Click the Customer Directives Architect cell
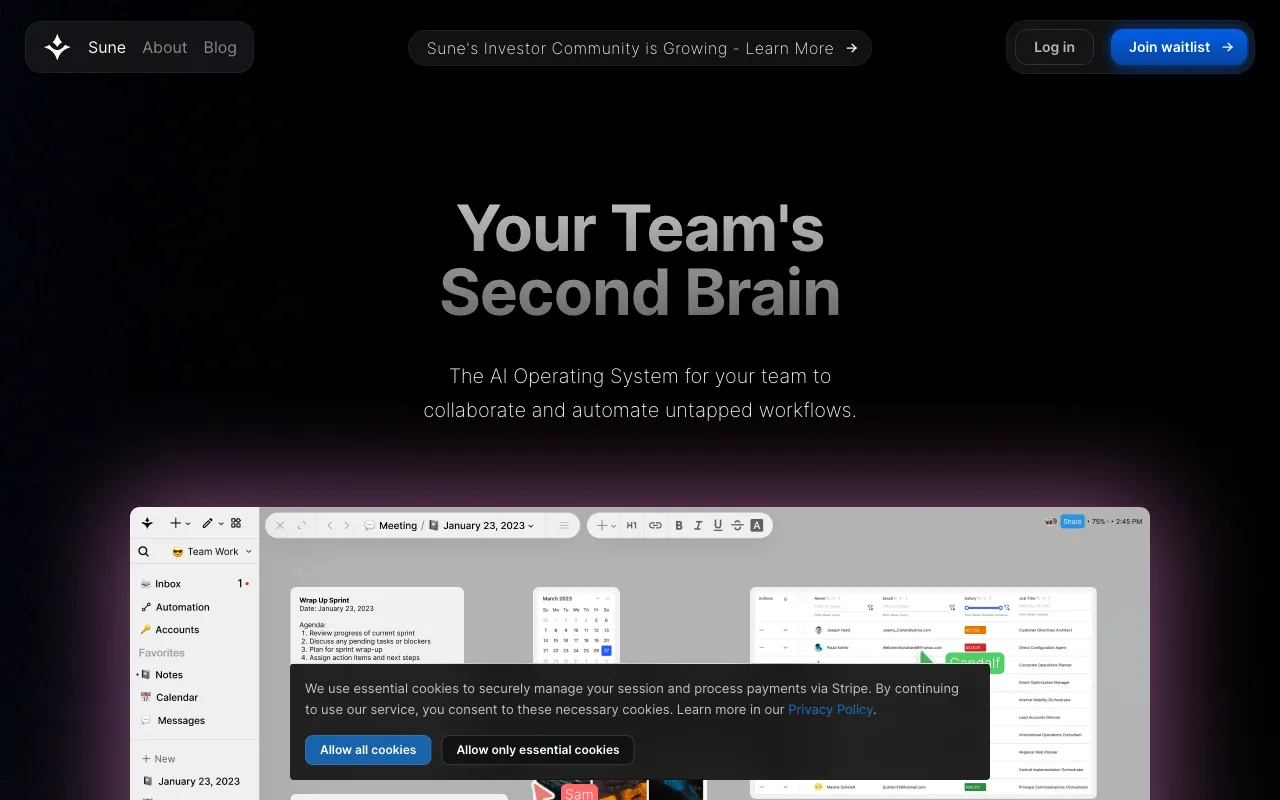1280x800 pixels. 1045,630
